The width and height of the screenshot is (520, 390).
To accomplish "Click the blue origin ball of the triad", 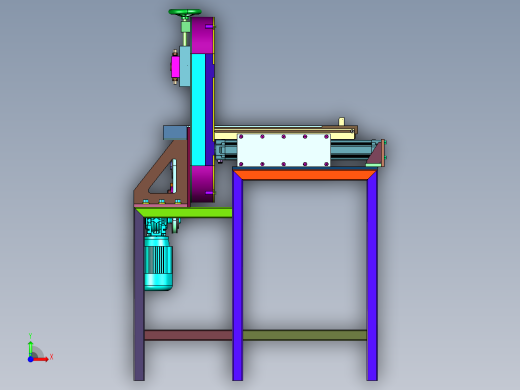I will pos(30,359).
